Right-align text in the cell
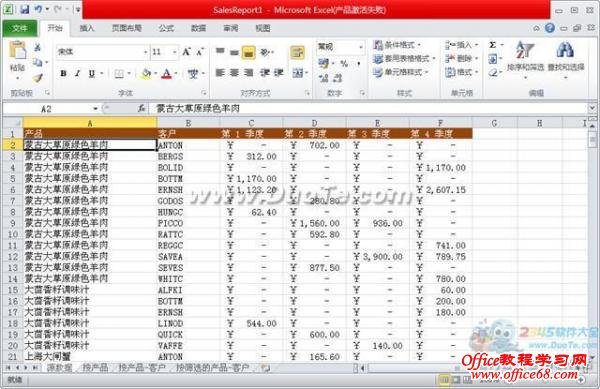 (x=248, y=72)
